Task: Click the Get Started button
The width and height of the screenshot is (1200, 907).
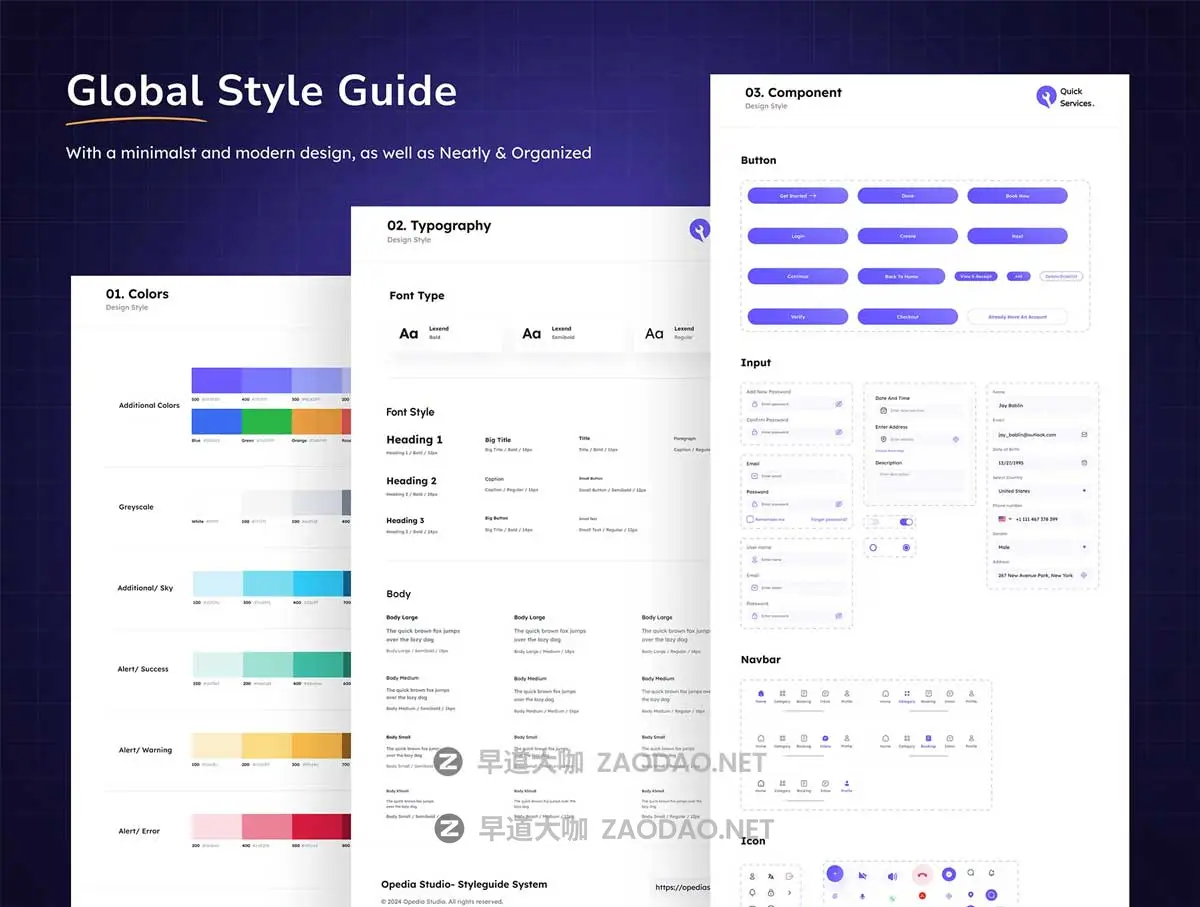Action: point(797,195)
